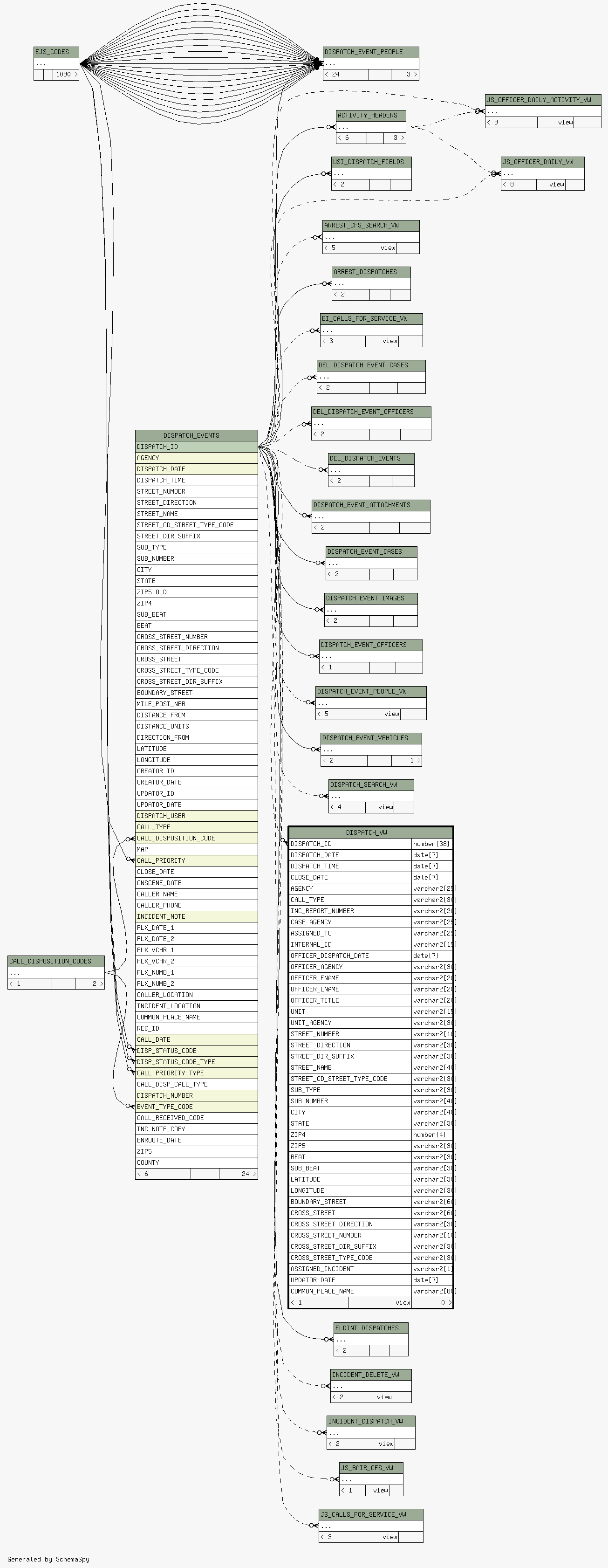
Task: Click JS_CALLS_FOR_SERVICE_VW title
Action: [371, 1514]
